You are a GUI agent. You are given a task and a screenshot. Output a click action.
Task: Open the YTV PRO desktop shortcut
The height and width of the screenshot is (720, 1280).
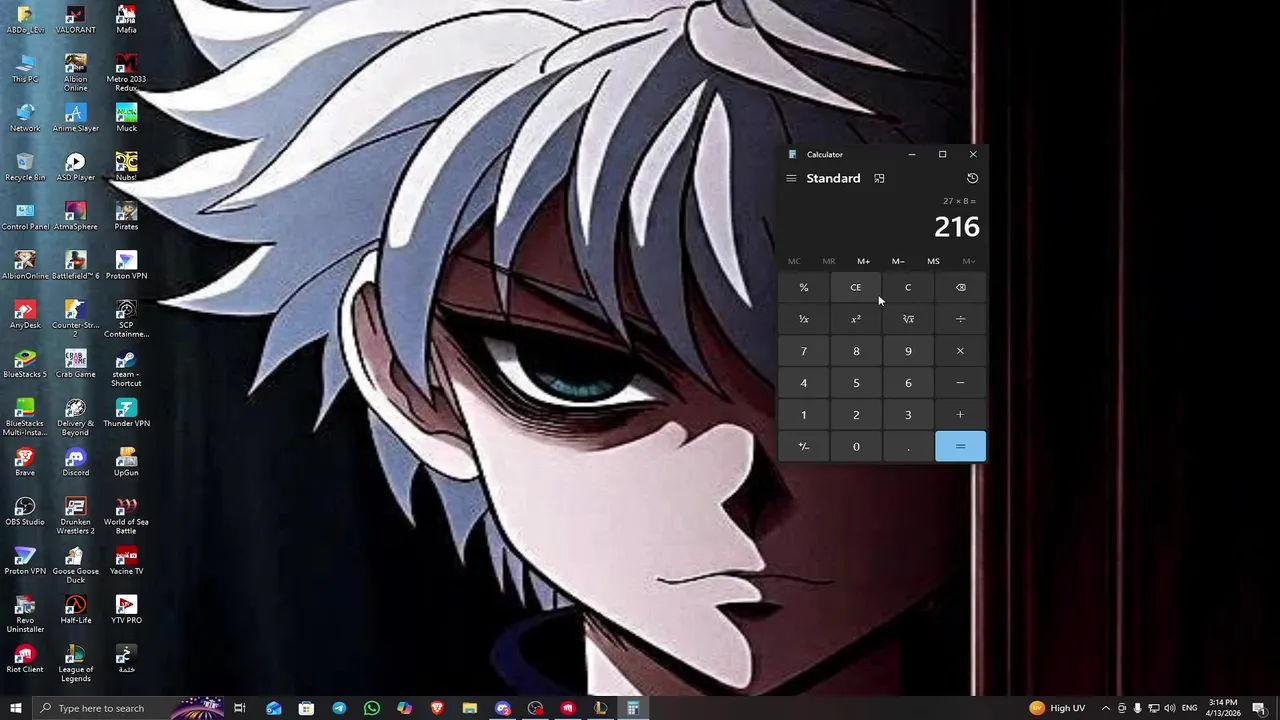tap(126, 610)
